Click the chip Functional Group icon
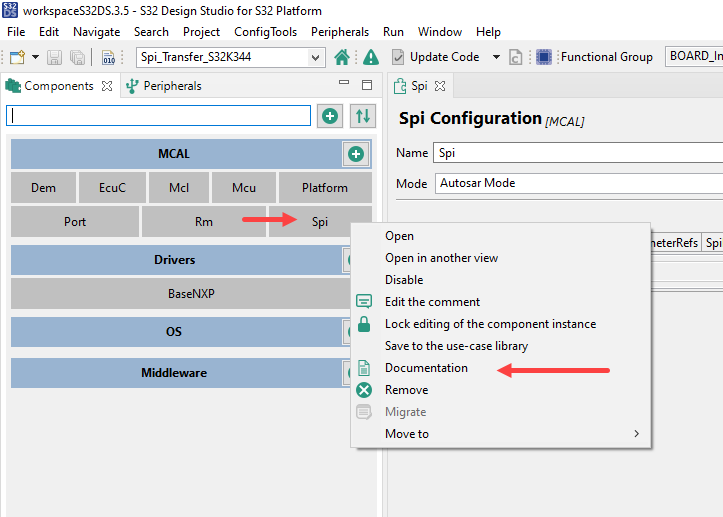The width and height of the screenshot is (723, 517). pos(544,57)
